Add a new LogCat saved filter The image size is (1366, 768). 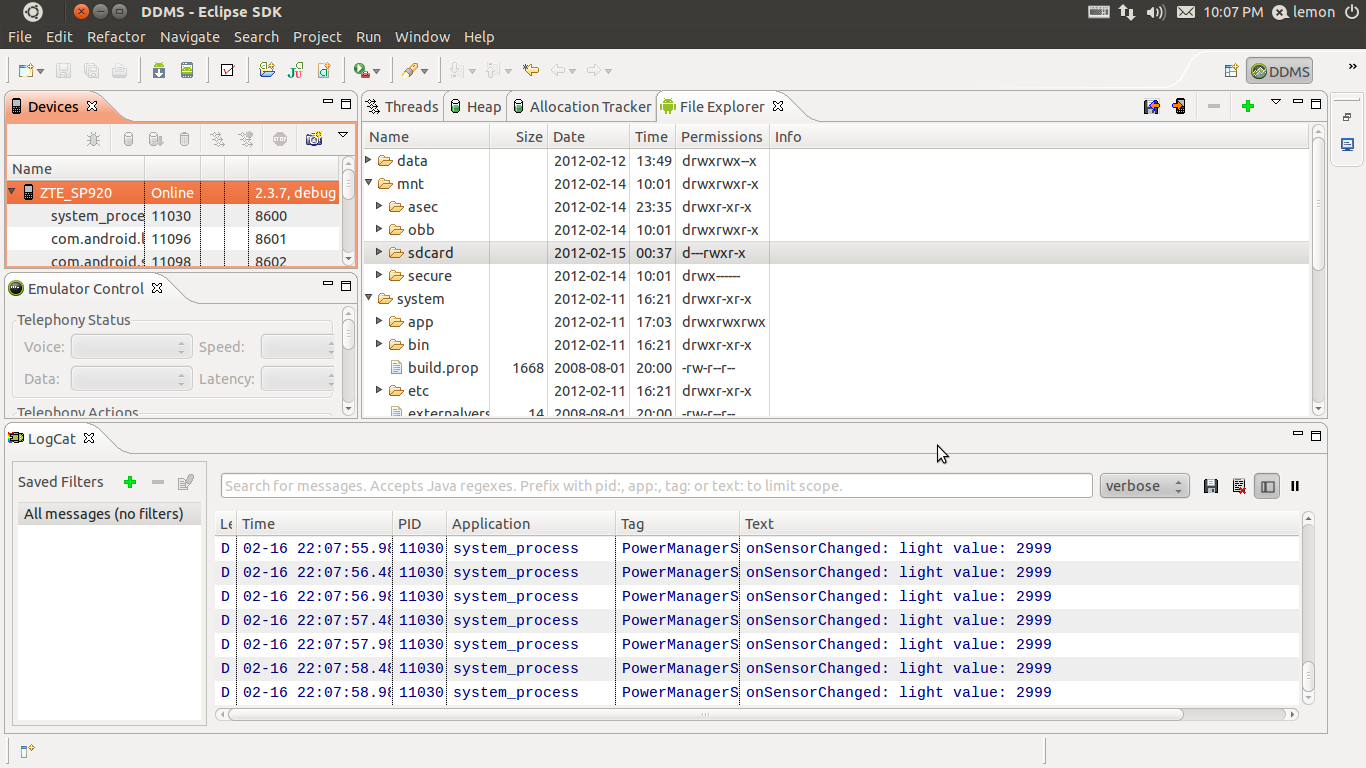tap(130, 482)
